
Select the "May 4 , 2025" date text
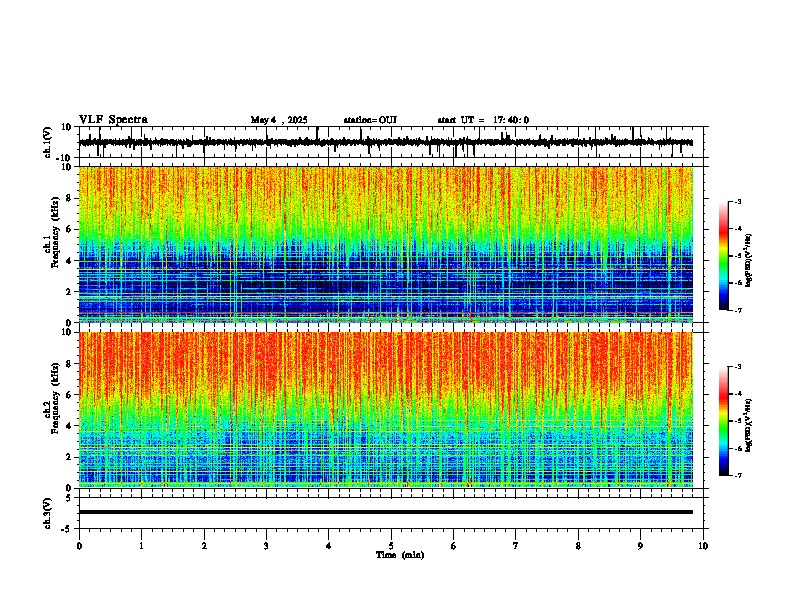tap(279, 120)
